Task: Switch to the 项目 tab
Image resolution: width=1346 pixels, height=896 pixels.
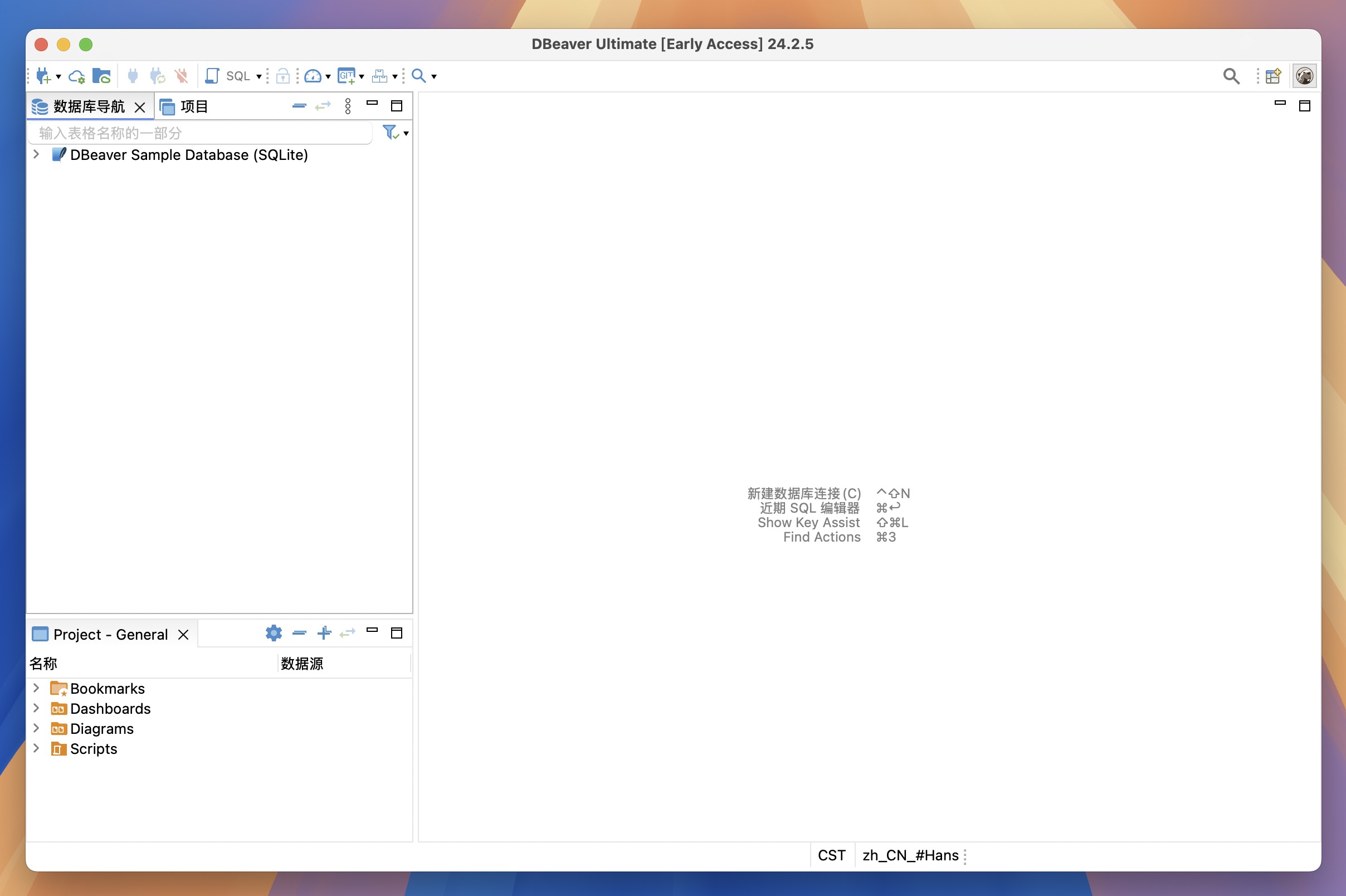Action: coord(184,107)
